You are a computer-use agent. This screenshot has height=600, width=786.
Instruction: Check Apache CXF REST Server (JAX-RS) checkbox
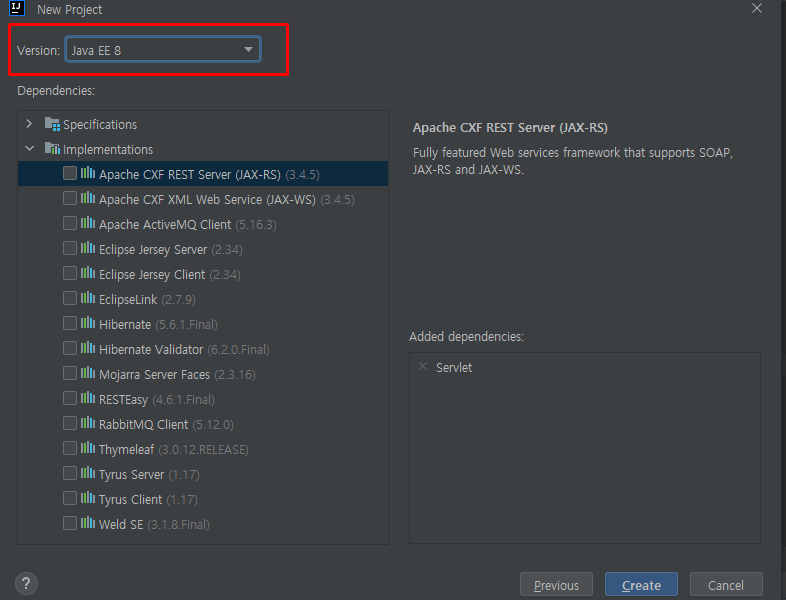(70, 173)
